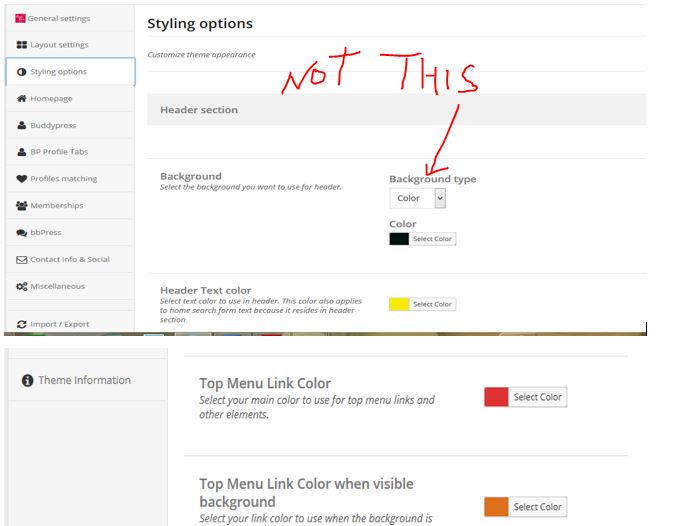The image size is (675, 526).
Task: Click Select Color for Top Menu Link
Action: click(537, 397)
